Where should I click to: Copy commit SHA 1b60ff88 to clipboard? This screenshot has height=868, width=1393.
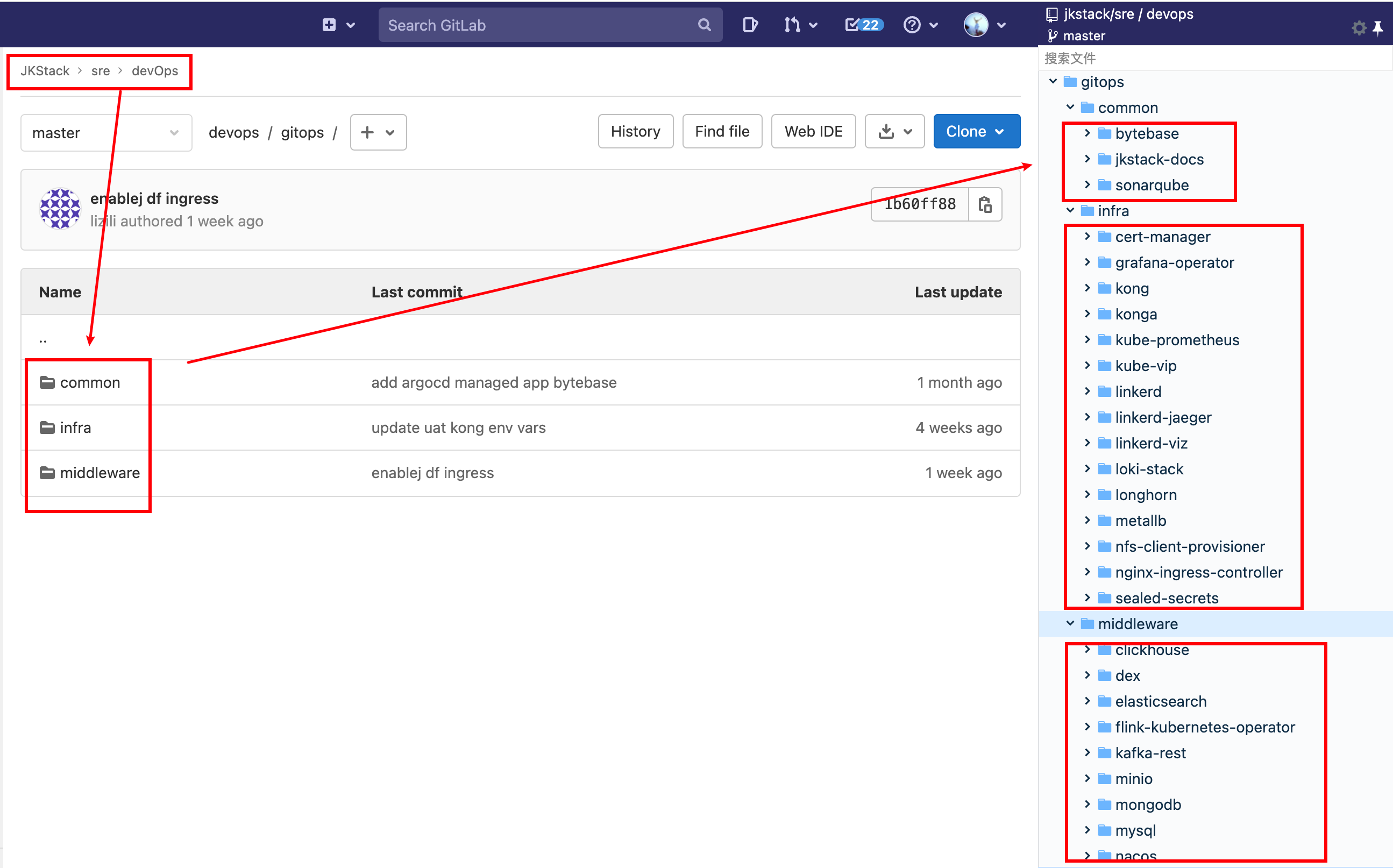click(985, 204)
